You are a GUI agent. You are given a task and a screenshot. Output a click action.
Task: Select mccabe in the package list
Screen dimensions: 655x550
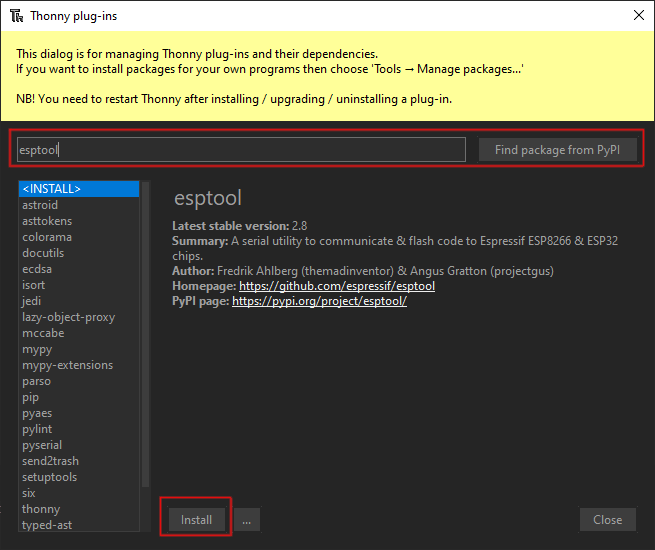79,333
